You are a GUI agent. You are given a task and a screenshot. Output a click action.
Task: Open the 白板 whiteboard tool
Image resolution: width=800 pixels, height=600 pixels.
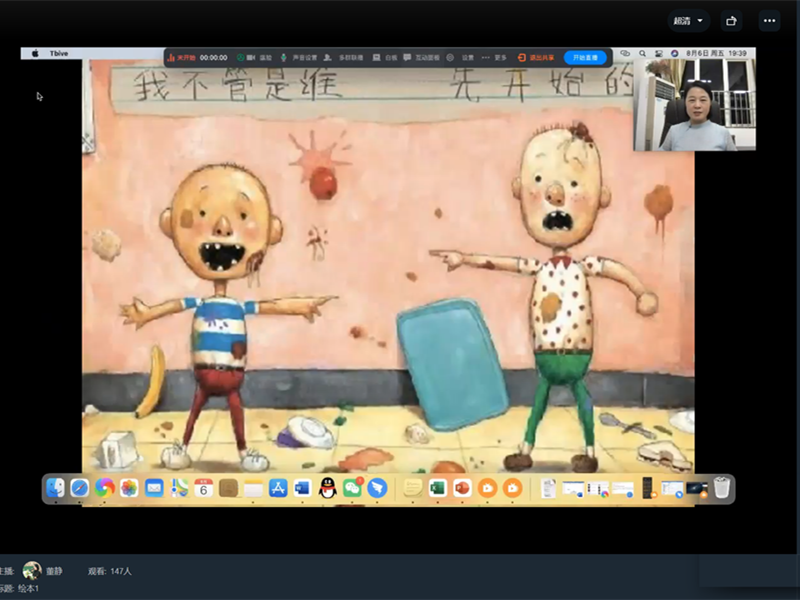pos(385,58)
